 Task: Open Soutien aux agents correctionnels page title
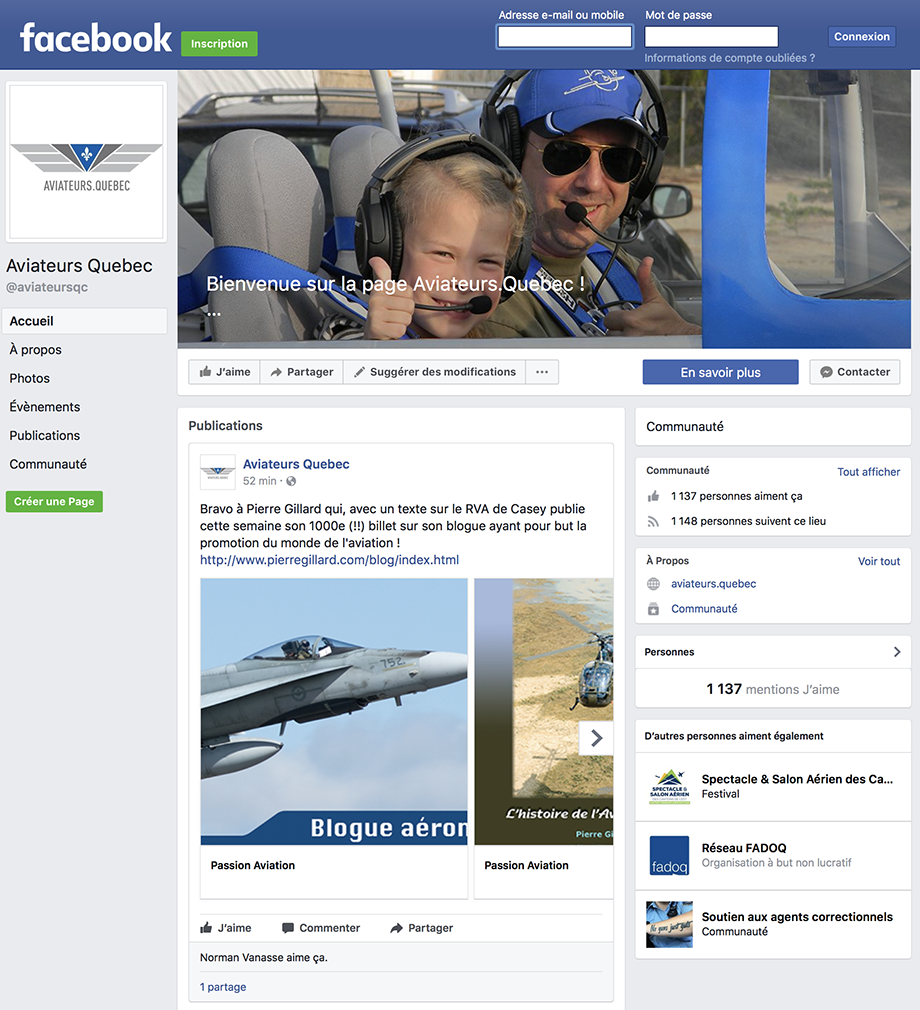[x=797, y=917]
